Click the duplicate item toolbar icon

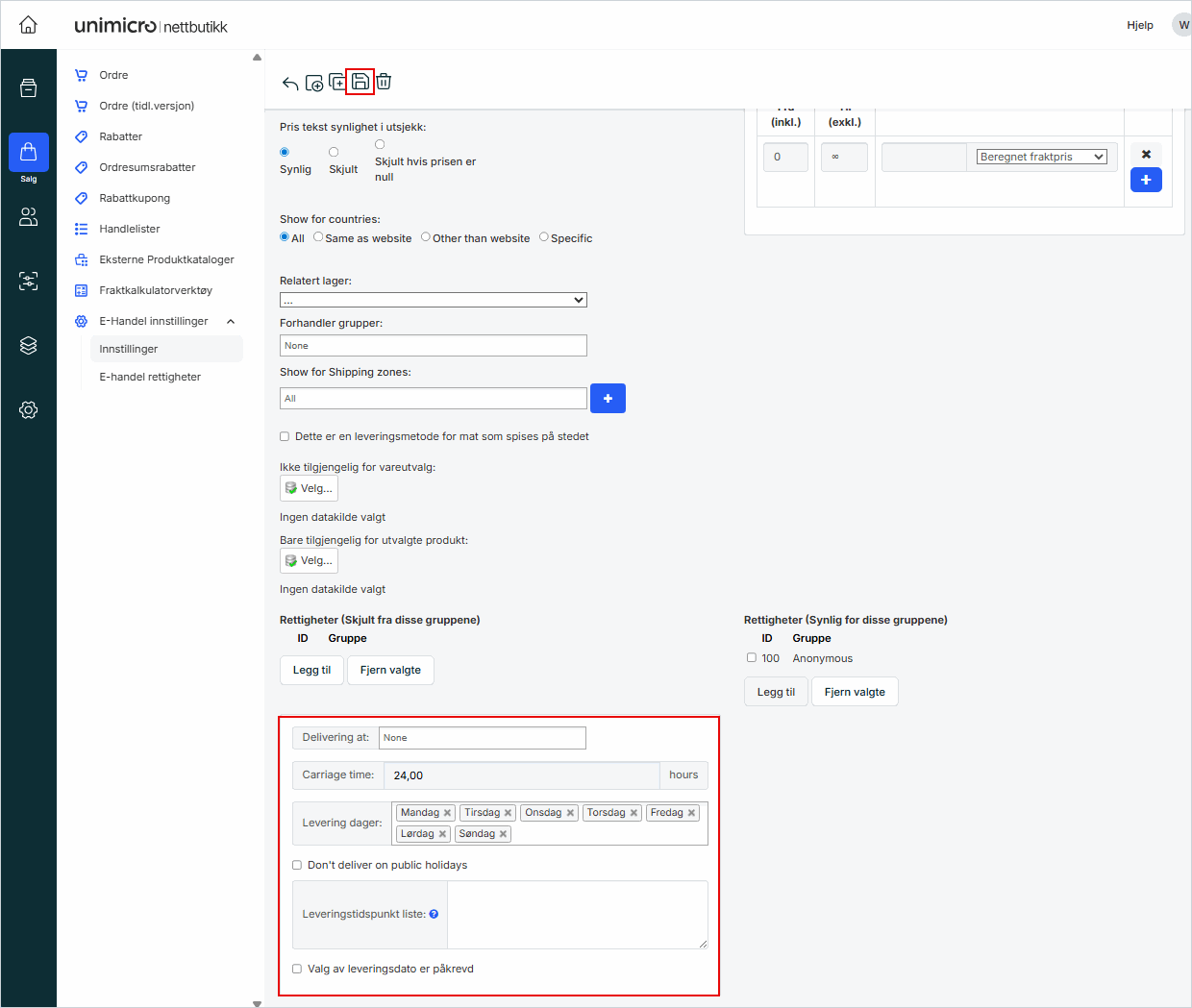pyautogui.click(x=336, y=82)
